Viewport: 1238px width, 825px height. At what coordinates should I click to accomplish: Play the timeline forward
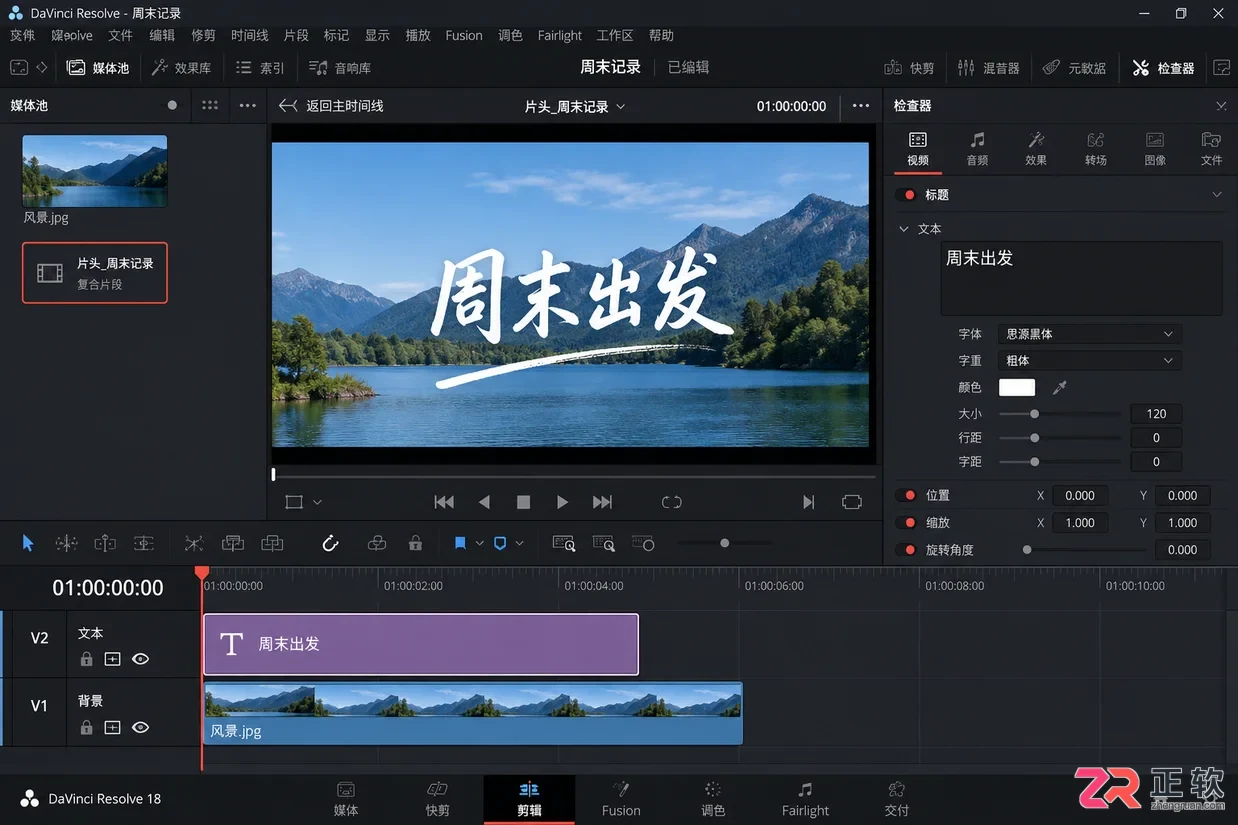(x=562, y=502)
